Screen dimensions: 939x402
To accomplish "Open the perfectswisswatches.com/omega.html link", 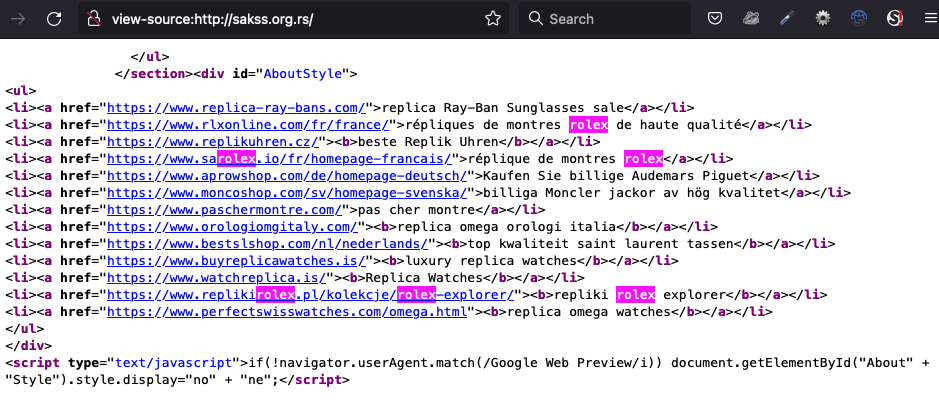I will point(287,312).
